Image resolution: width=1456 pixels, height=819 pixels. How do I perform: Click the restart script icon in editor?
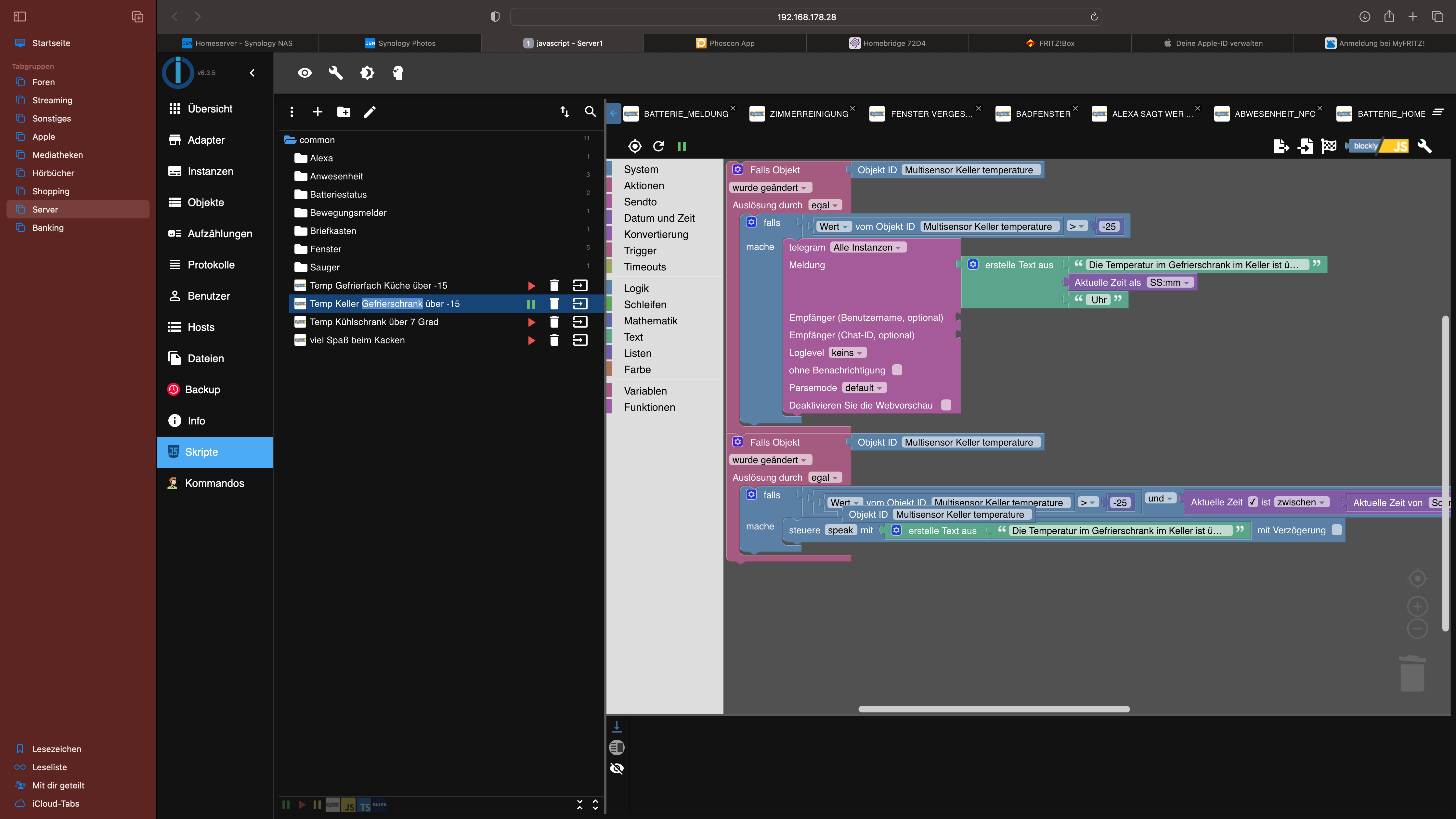658,146
